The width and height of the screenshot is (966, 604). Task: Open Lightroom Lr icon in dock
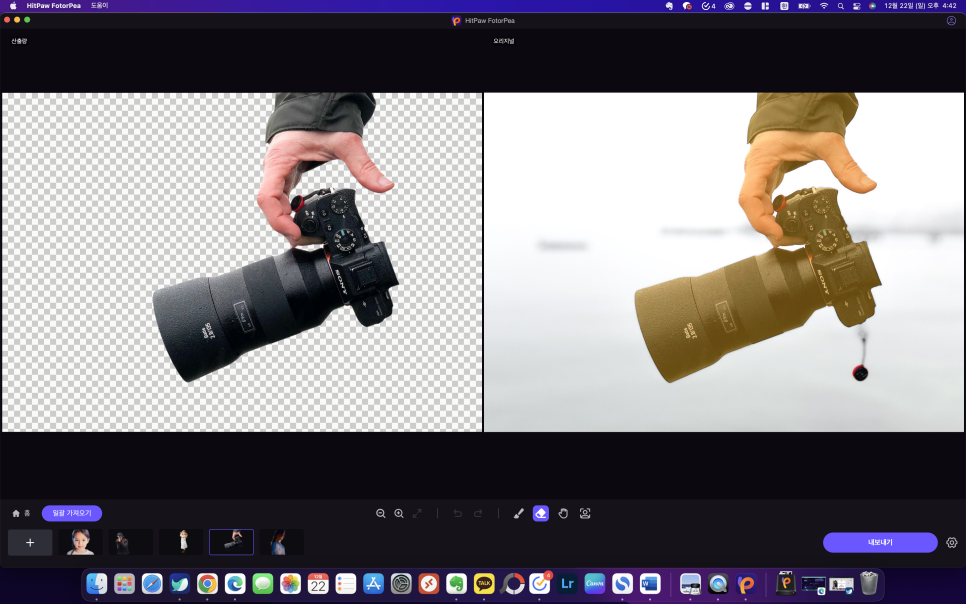[x=567, y=583]
